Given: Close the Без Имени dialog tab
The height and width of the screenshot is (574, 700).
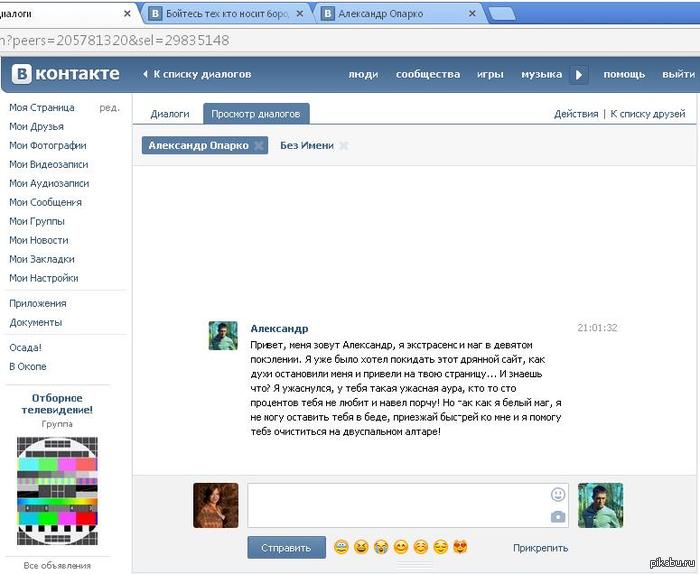Looking at the screenshot, I should click(x=343, y=146).
